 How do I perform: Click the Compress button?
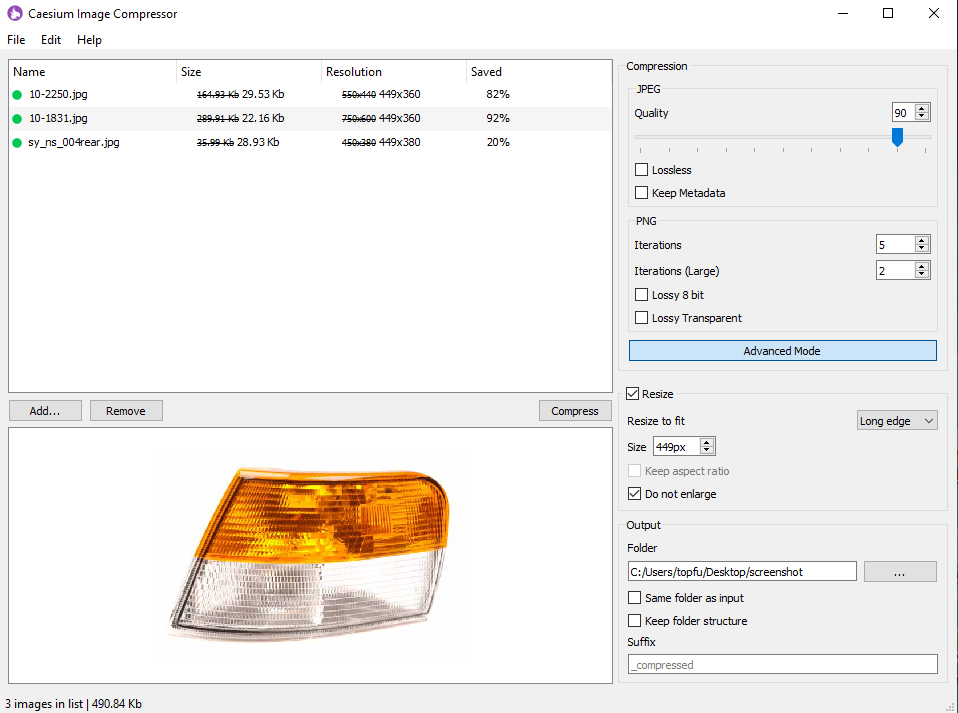point(575,410)
